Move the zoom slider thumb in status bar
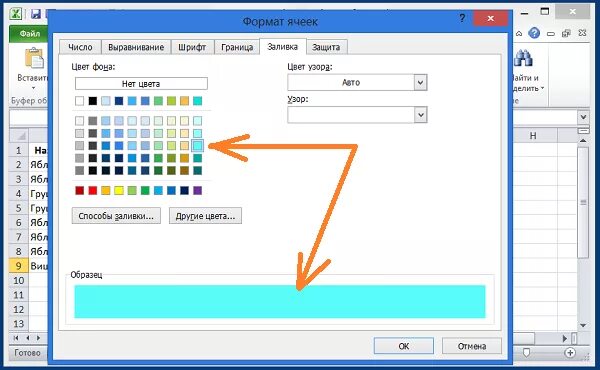Viewport: 600px width, 370px height. pos(527,352)
